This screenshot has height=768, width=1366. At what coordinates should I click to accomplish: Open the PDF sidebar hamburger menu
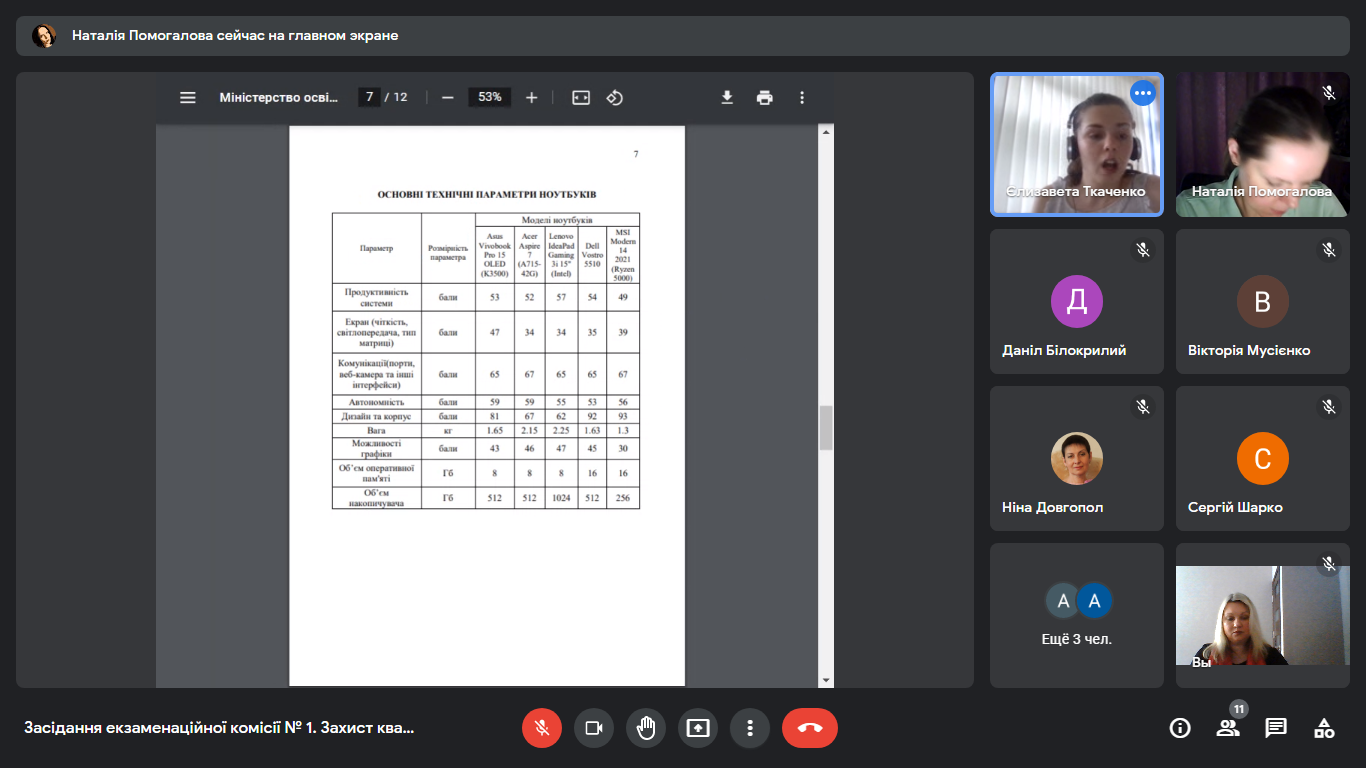[x=188, y=97]
